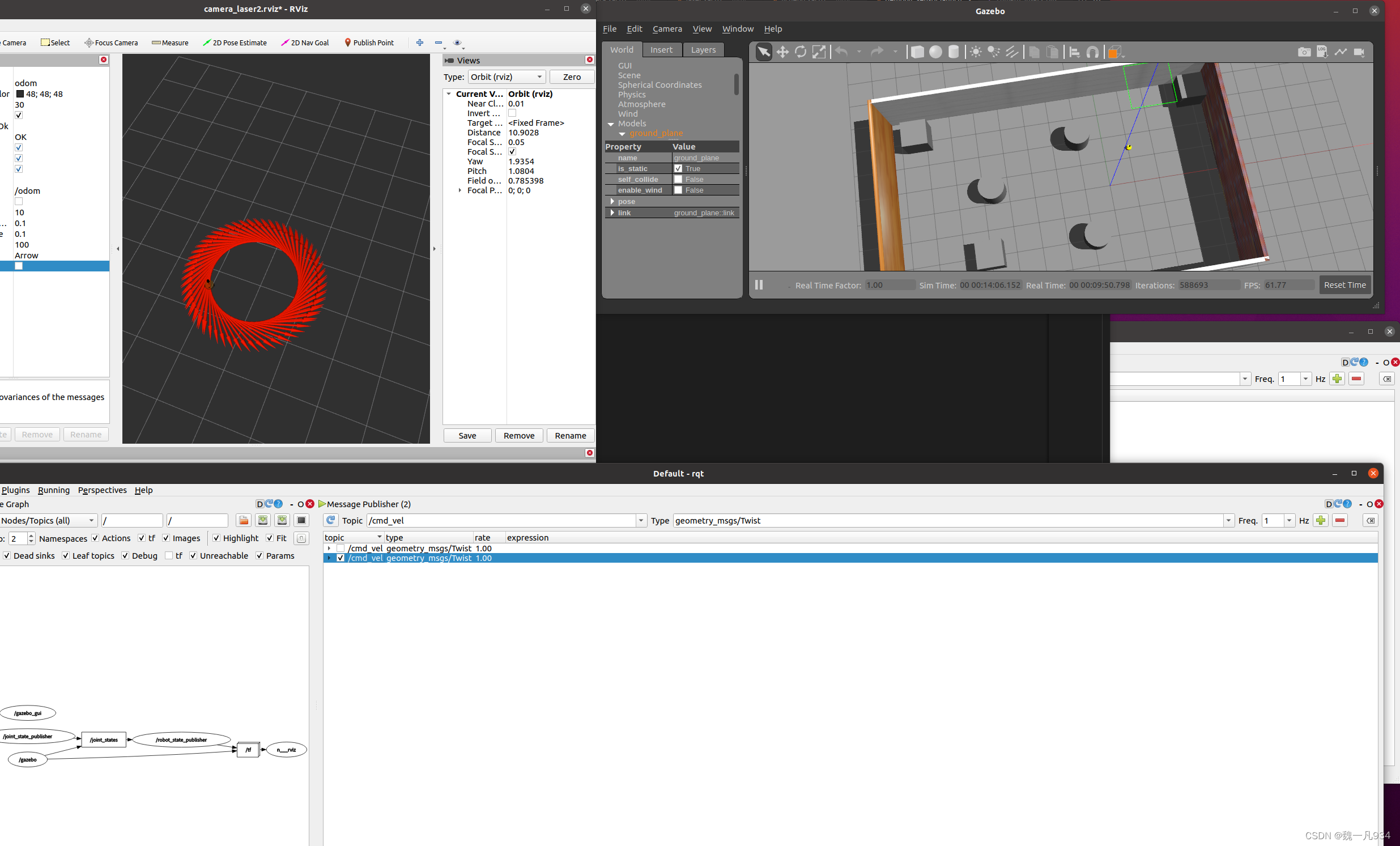Image resolution: width=1400 pixels, height=846 pixels.
Task: Open Nodes/Topics (all) dropdown
Action: tap(48, 520)
